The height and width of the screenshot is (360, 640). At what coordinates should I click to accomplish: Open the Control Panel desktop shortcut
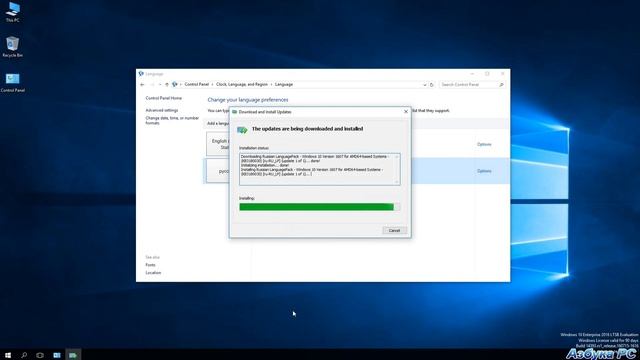point(13,82)
